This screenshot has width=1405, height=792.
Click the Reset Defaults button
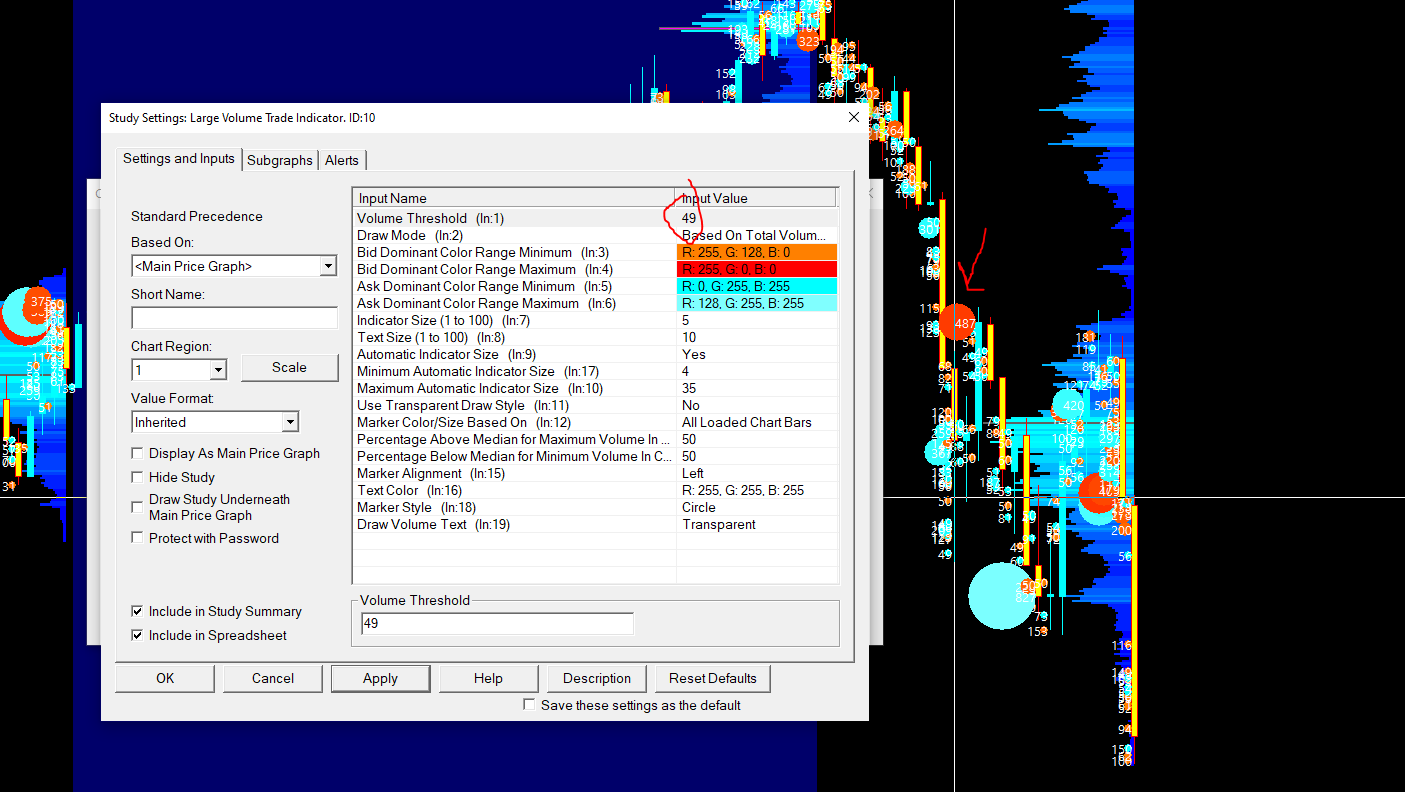click(x=712, y=678)
